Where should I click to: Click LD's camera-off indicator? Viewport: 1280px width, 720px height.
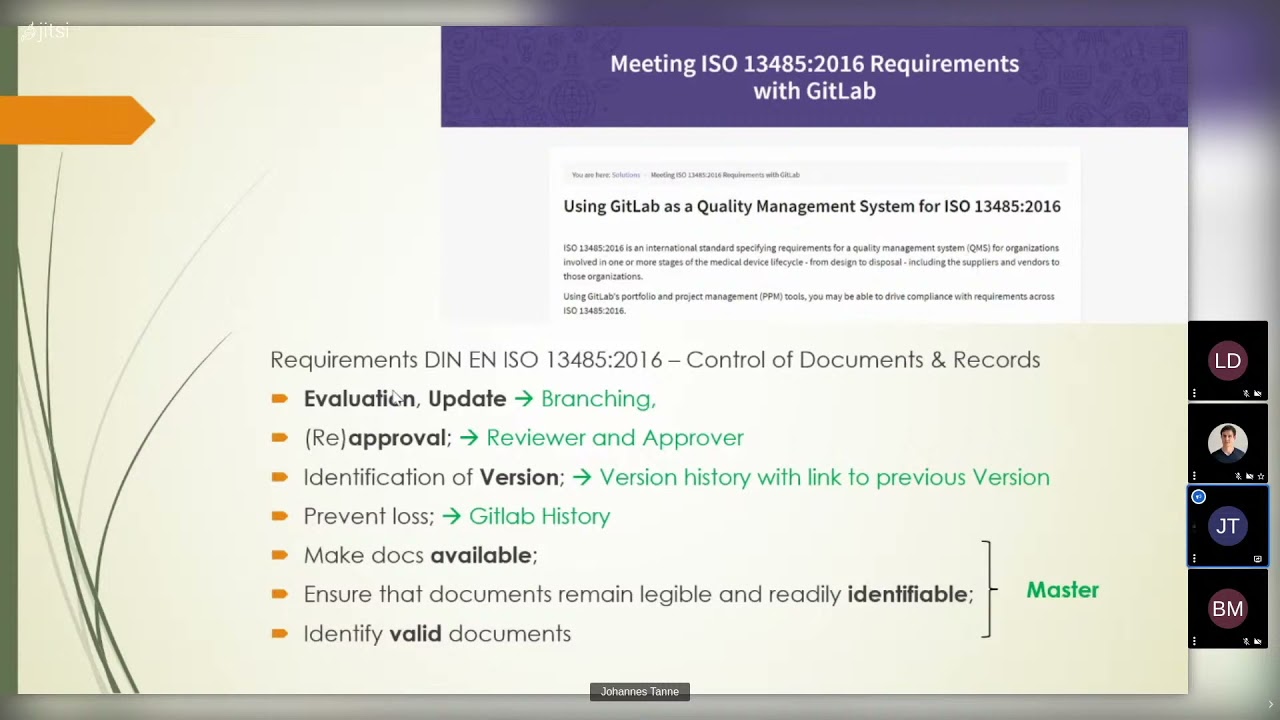(1258, 393)
